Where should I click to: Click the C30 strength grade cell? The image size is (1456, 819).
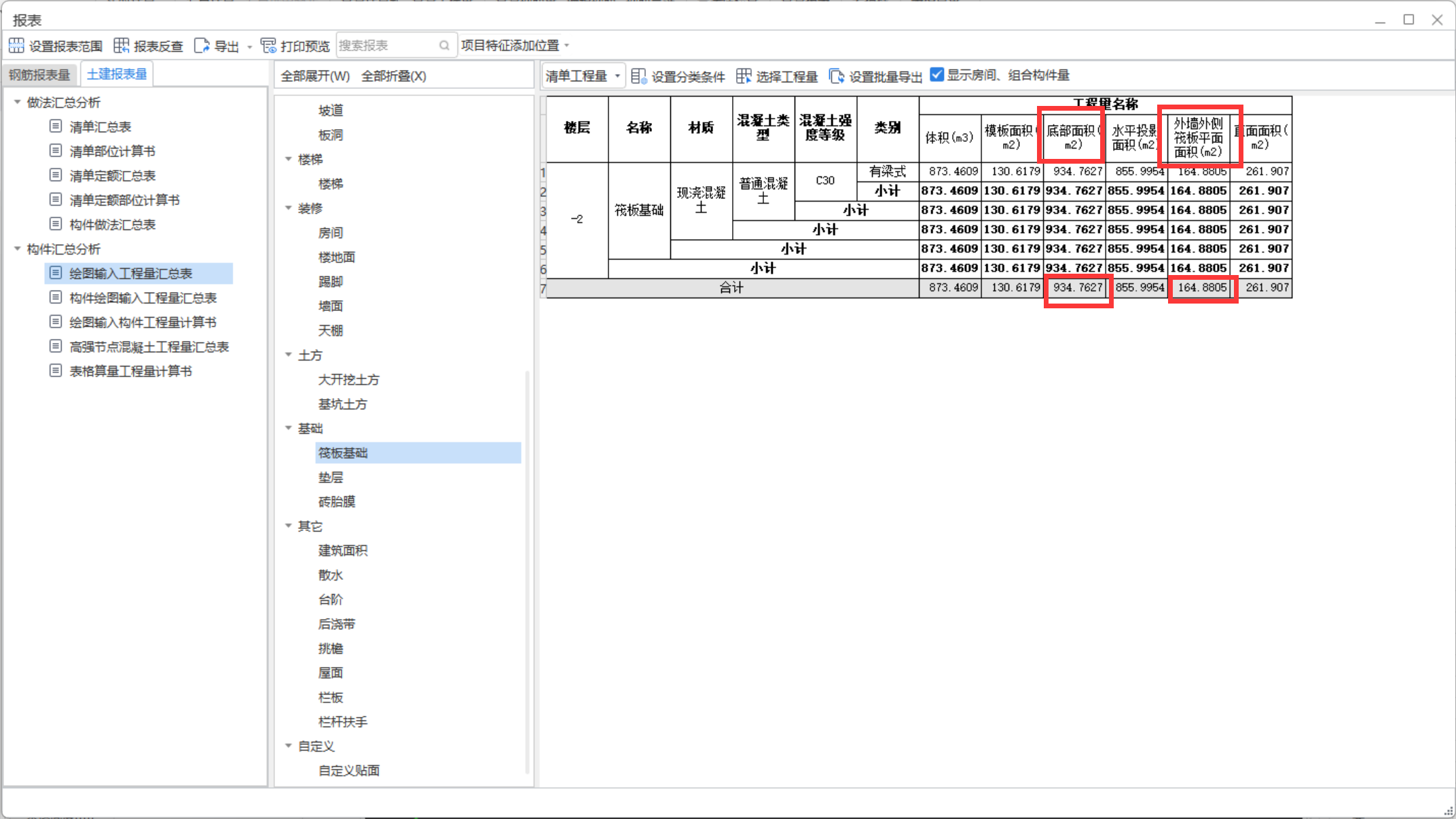(825, 181)
